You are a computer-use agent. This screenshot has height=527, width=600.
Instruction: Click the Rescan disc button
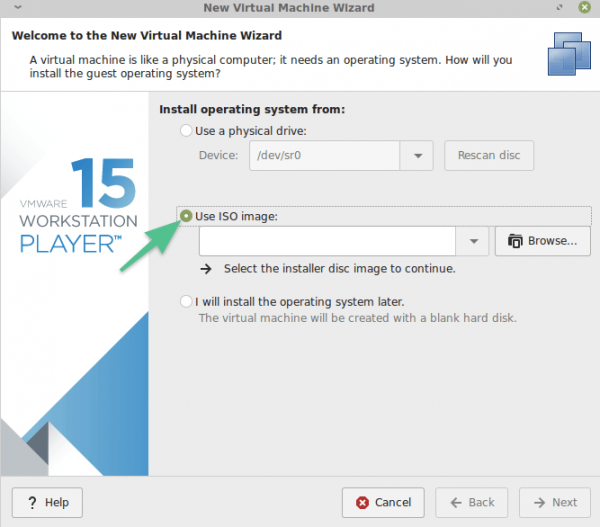489,155
